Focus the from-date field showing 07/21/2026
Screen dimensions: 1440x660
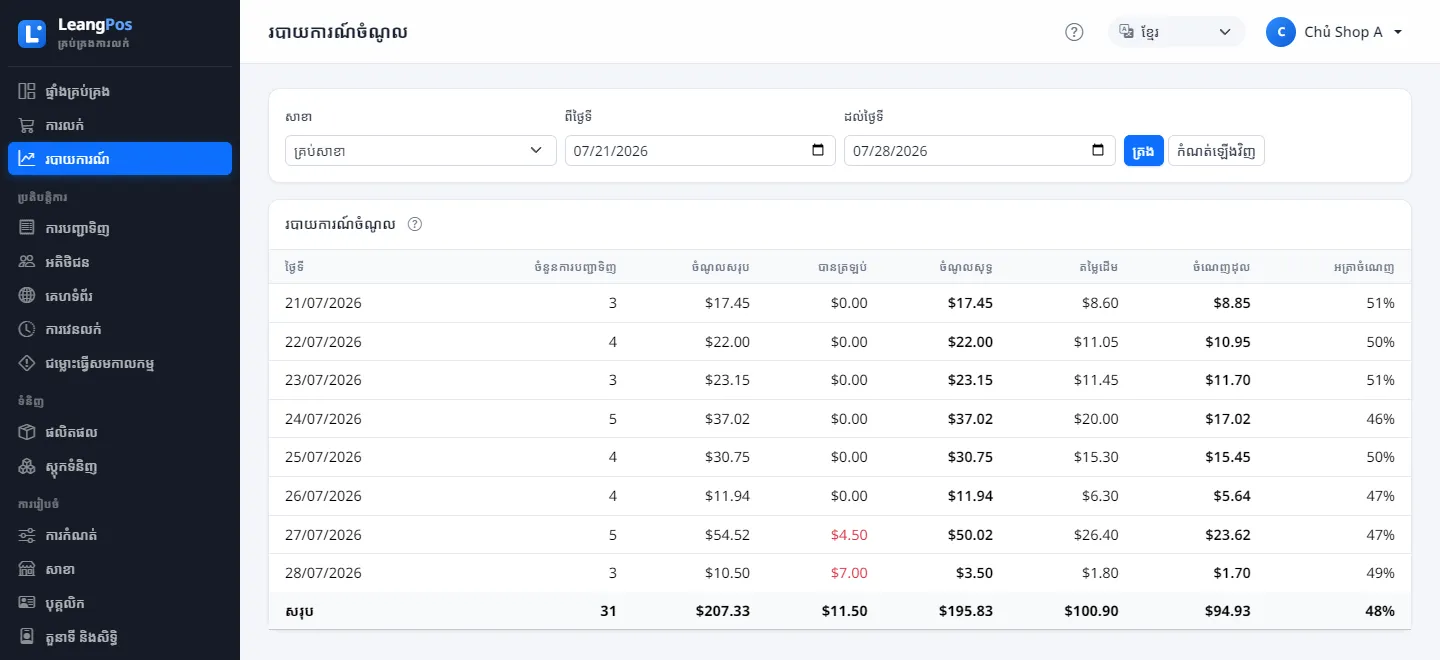tap(700, 151)
